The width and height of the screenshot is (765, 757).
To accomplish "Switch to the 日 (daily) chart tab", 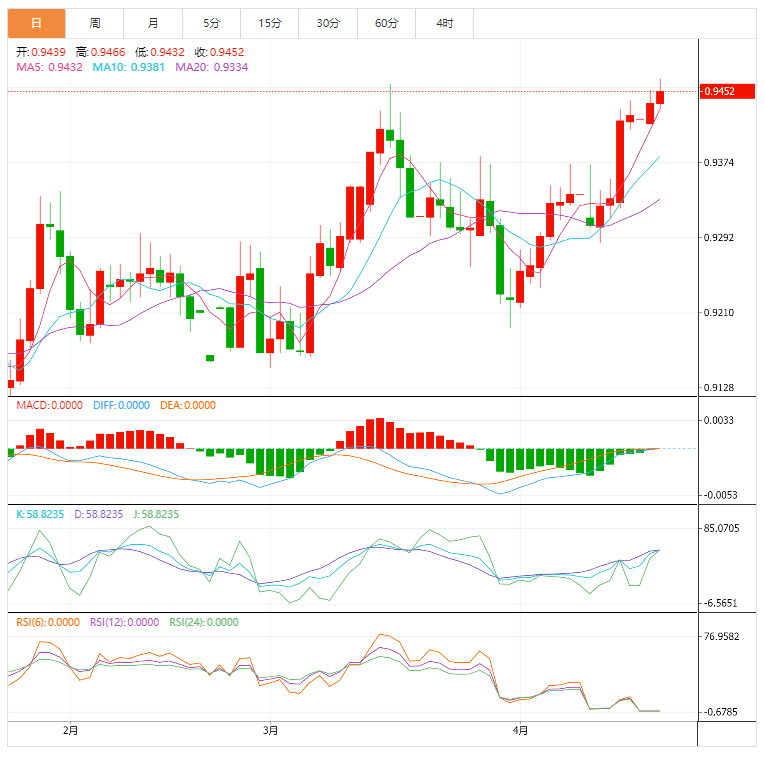I will (x=36, y=23).
